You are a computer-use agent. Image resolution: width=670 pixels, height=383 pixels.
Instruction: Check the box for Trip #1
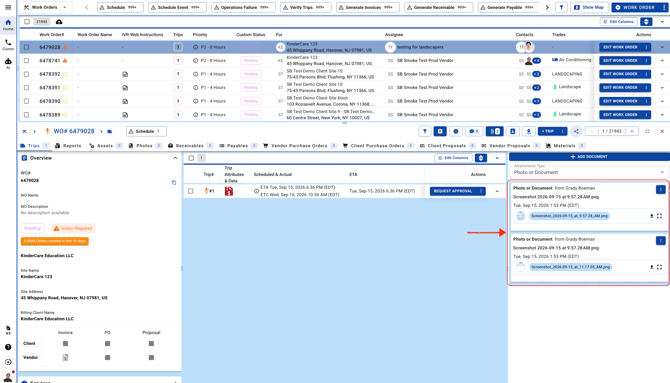191,191
